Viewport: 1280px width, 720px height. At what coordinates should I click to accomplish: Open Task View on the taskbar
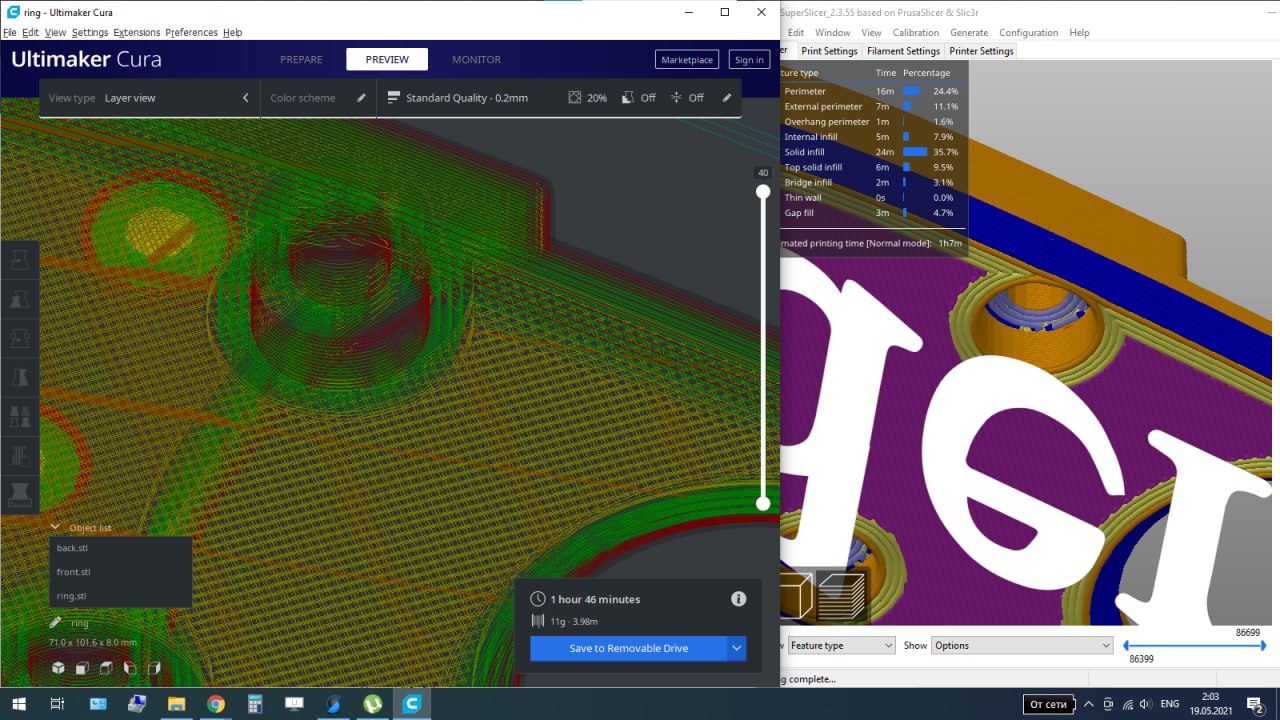pyautogui.click(x=57, y=704)
